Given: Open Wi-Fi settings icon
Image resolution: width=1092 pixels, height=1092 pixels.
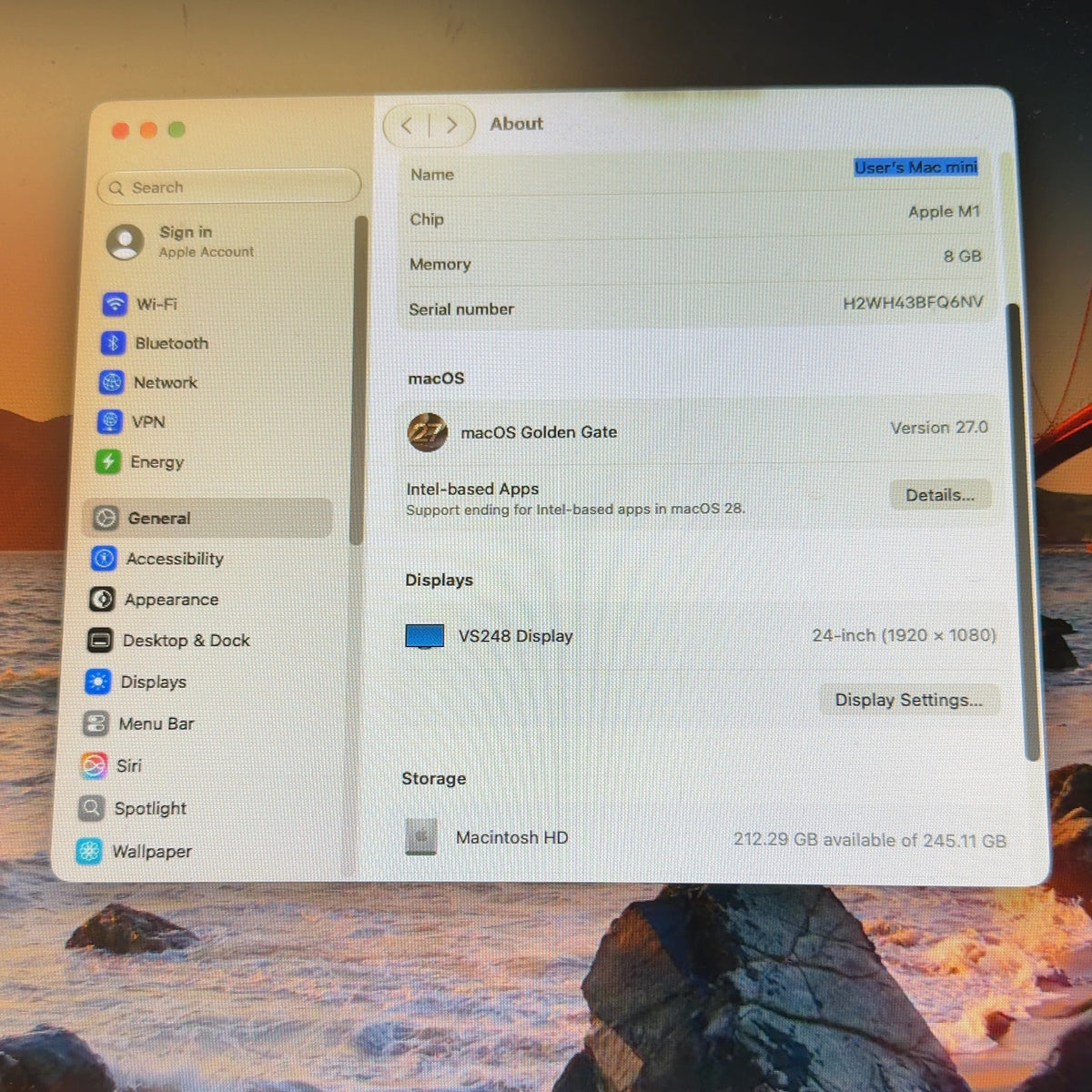Looking at the screenshot, I should (115, 303).
